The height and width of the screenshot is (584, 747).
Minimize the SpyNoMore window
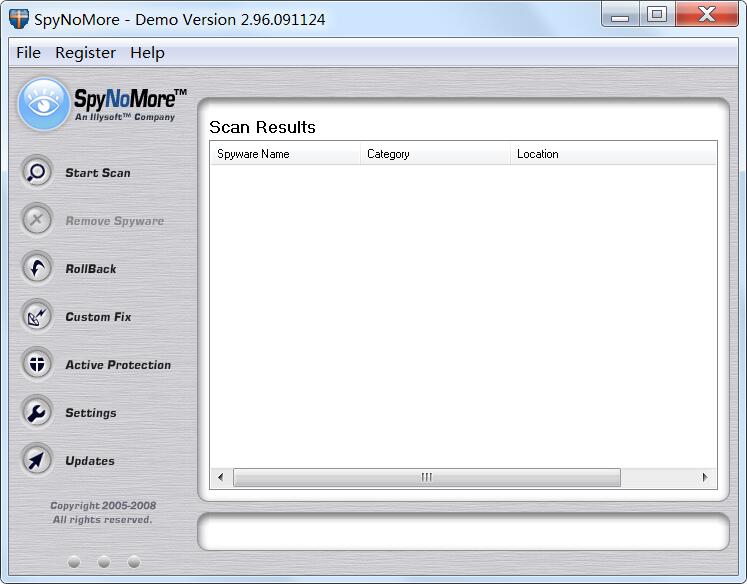[620, 15]
